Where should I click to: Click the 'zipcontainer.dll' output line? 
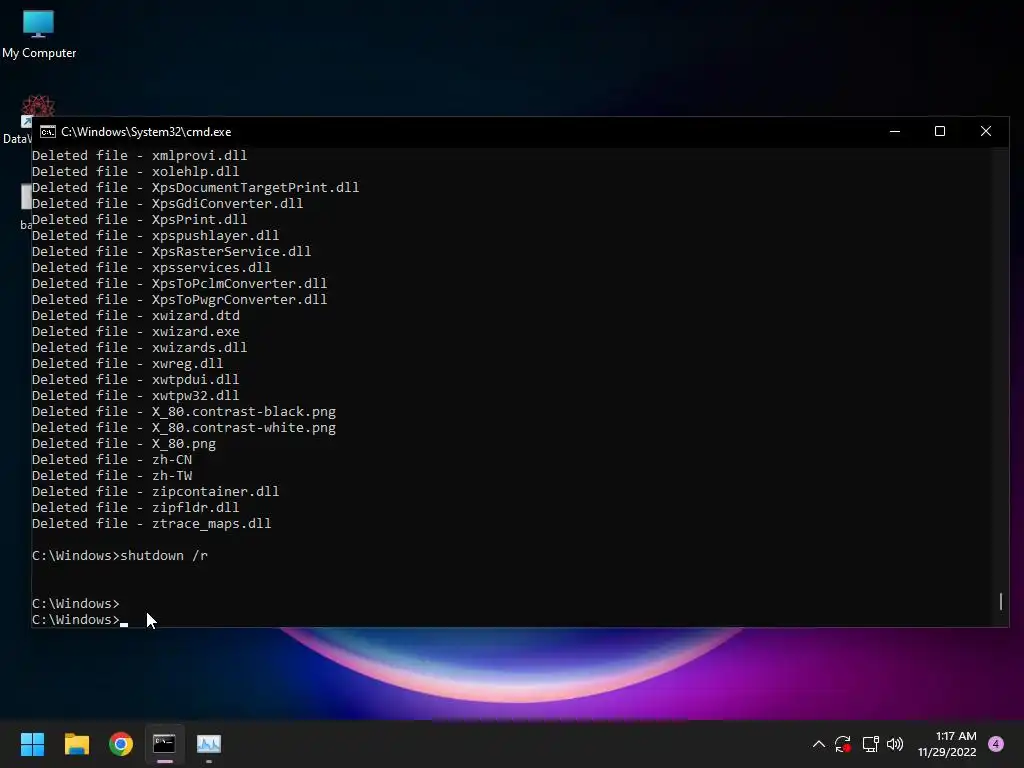pyautogui.click(x=155, y=492)
